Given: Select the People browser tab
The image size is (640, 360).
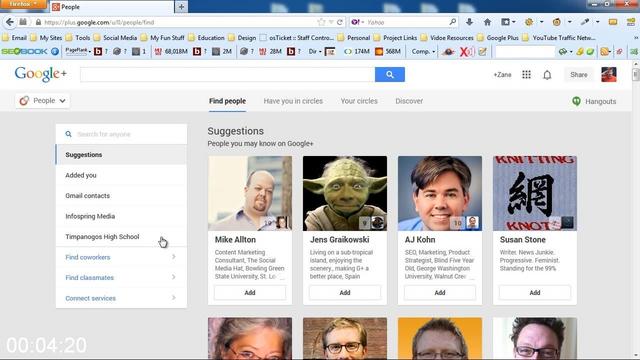Looking at the screenshot, I should coord(112,7).
